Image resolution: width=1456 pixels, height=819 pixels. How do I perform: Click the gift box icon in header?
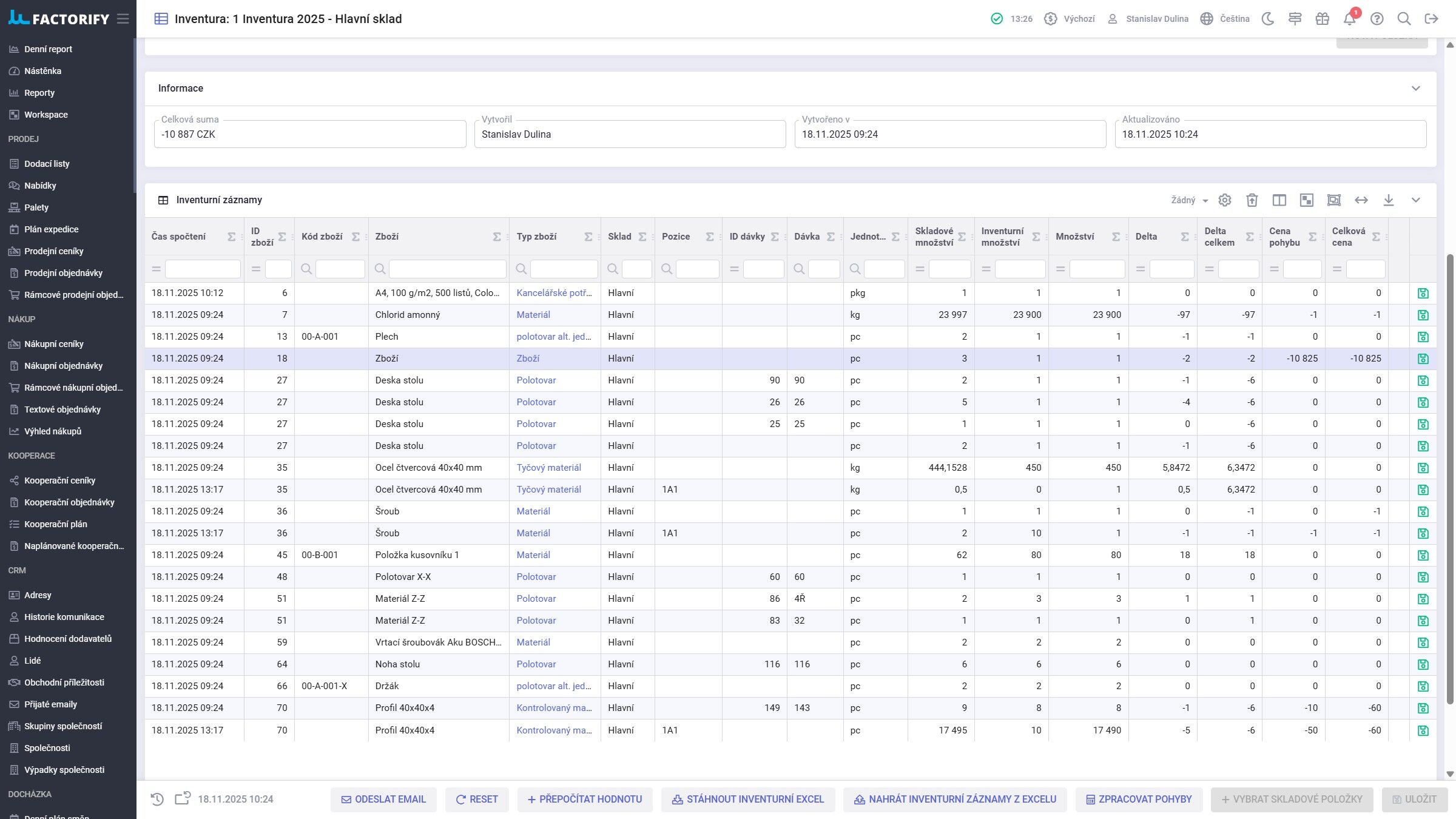pos(1322,19)
